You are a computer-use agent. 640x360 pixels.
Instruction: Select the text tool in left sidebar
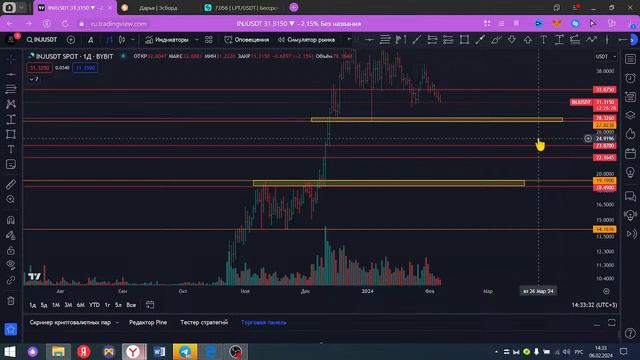tap(11, 149)
